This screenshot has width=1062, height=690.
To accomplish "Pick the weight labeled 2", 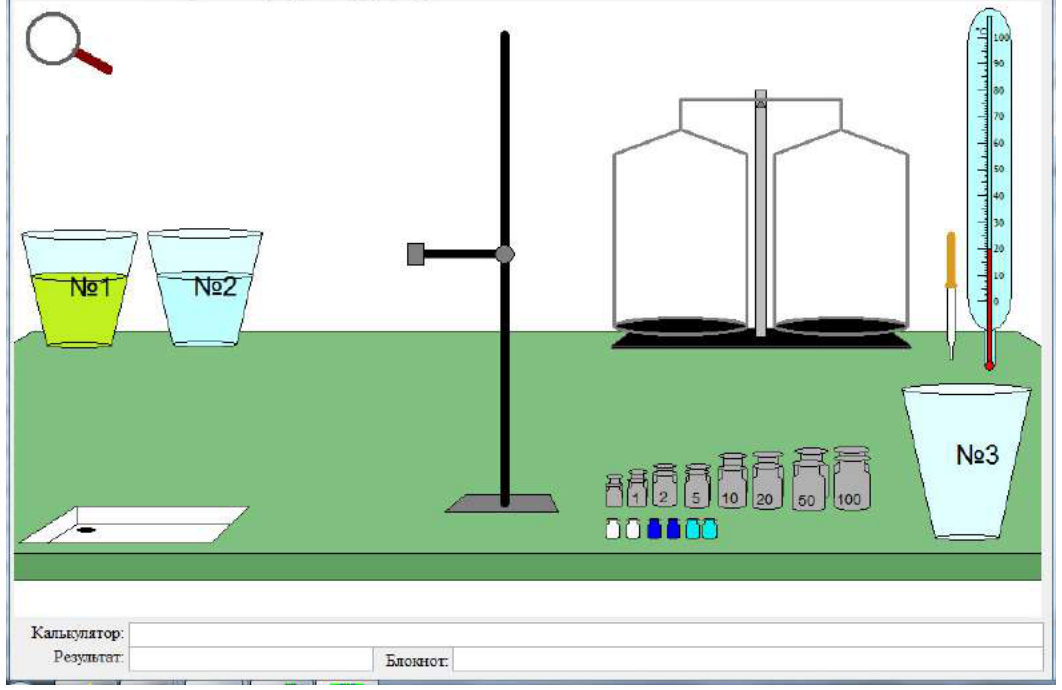I will pos(664,486).
